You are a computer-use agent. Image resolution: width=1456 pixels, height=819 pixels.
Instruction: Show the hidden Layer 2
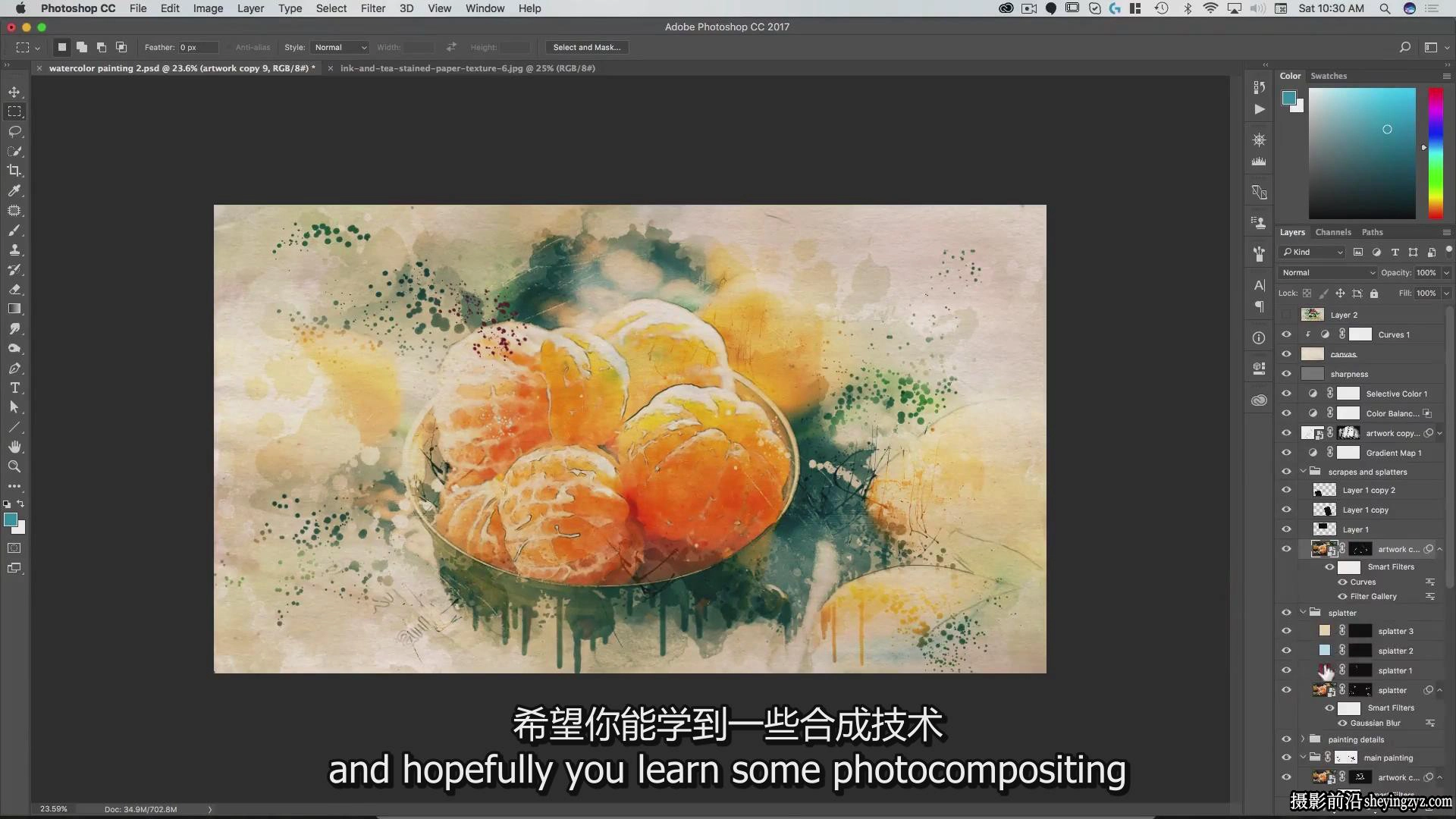pos(1286,315)
